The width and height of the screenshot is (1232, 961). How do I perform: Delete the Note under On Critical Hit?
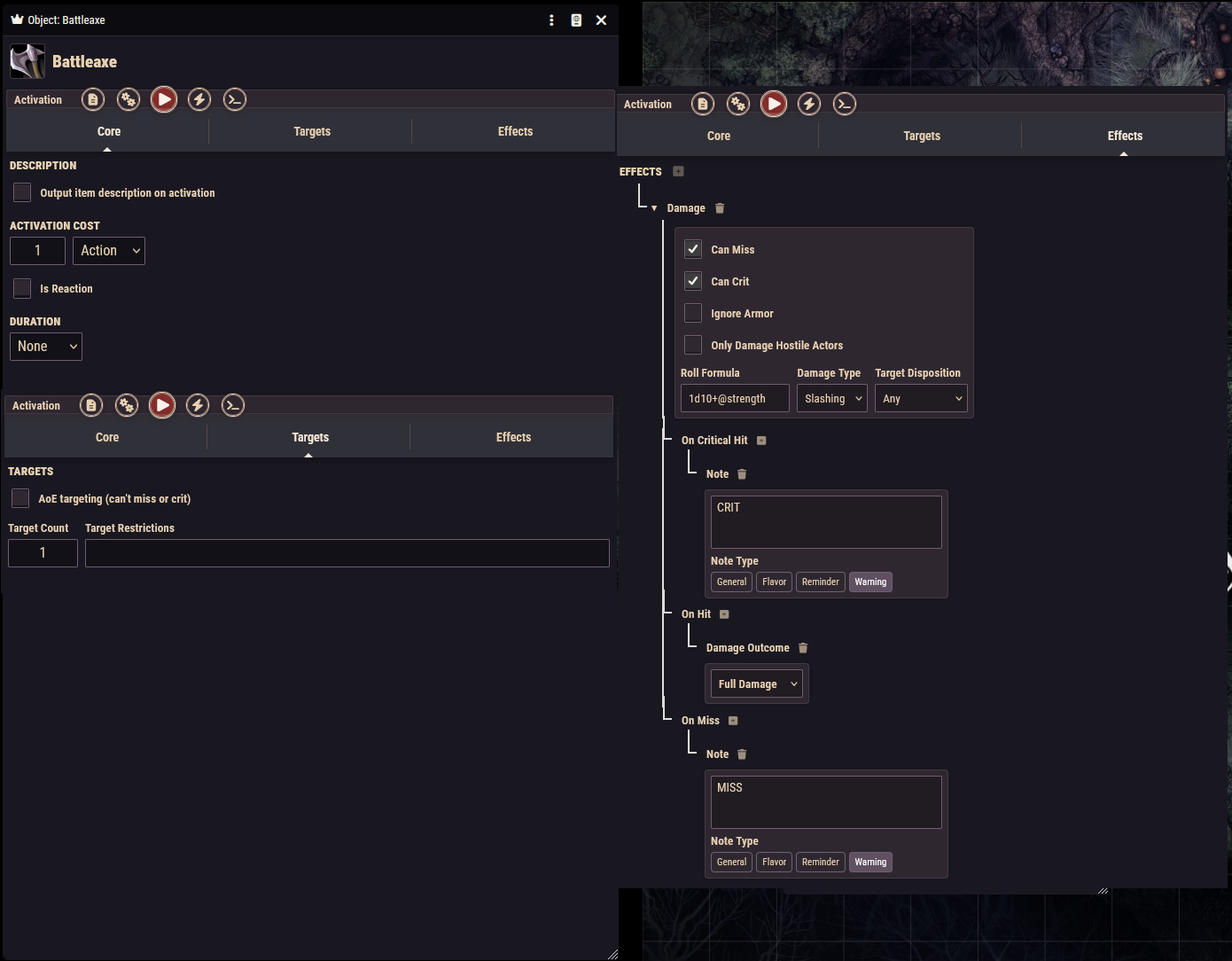(x=742, y=474)
